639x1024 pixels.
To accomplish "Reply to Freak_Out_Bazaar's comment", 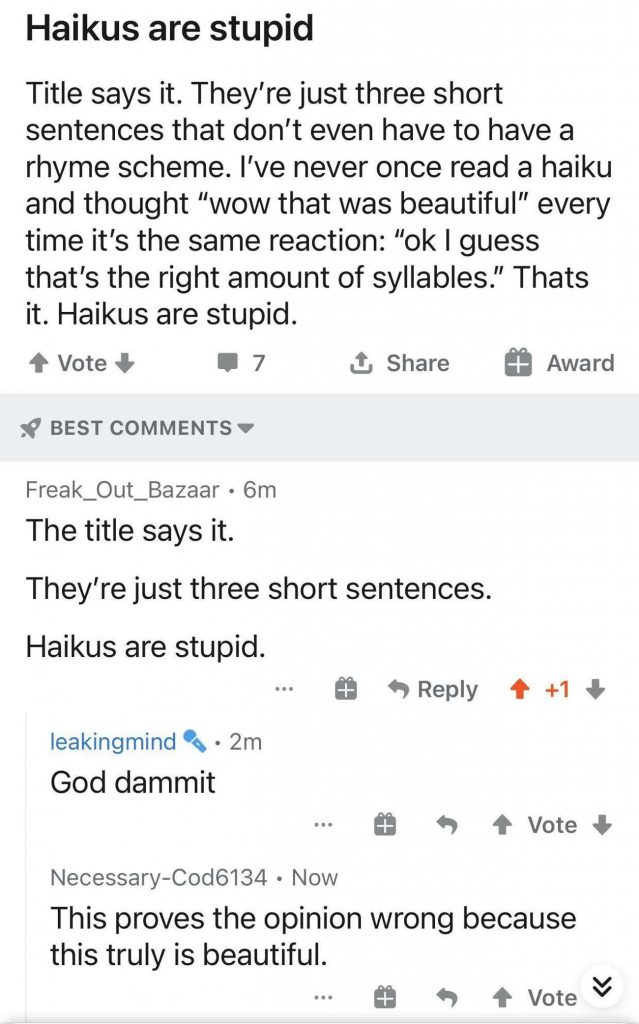I will [433, 689].
